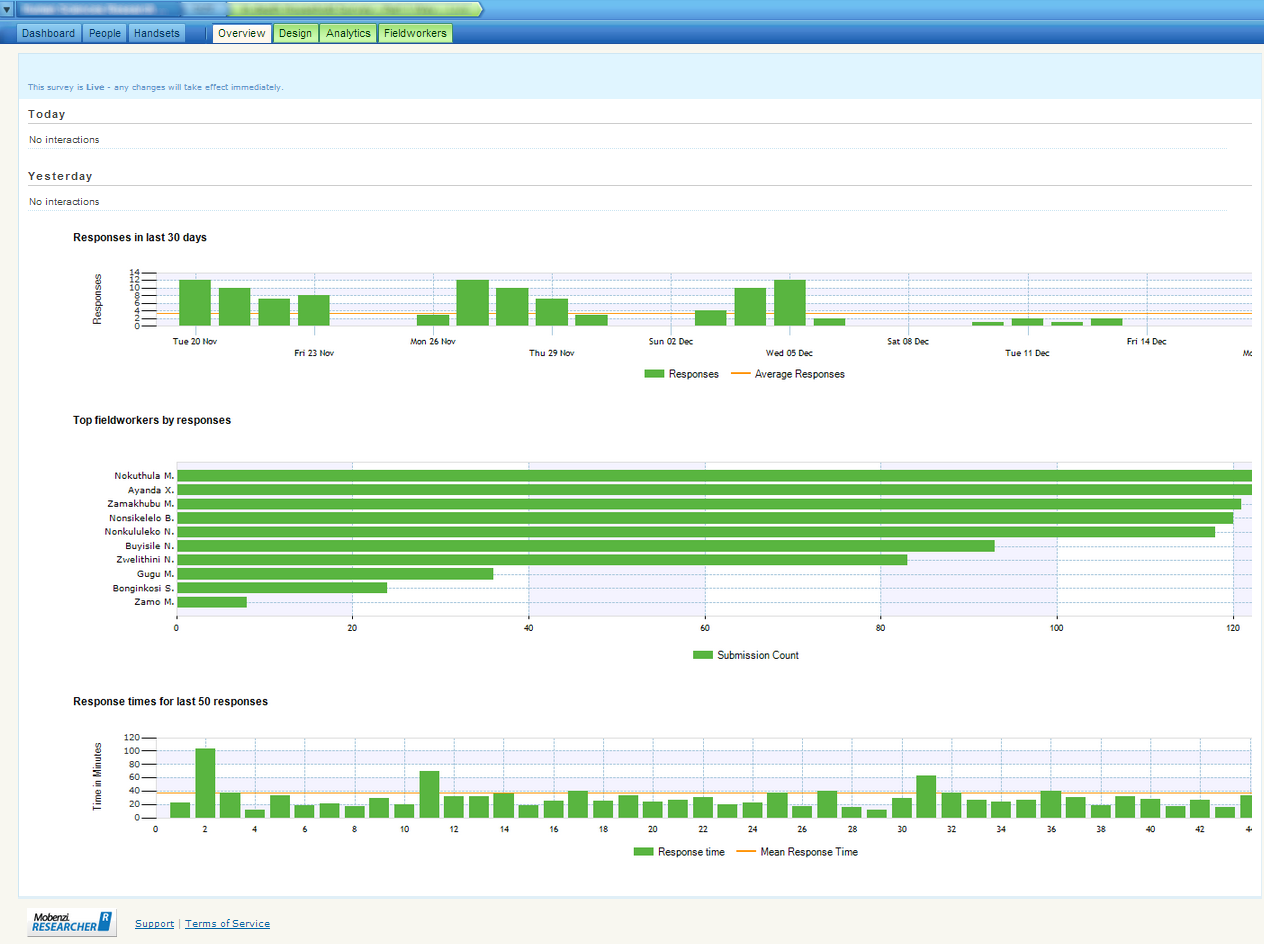Click the green Response time legend swatch
The width and height of the screenshot is (1264, 944).
click(643, 852)
